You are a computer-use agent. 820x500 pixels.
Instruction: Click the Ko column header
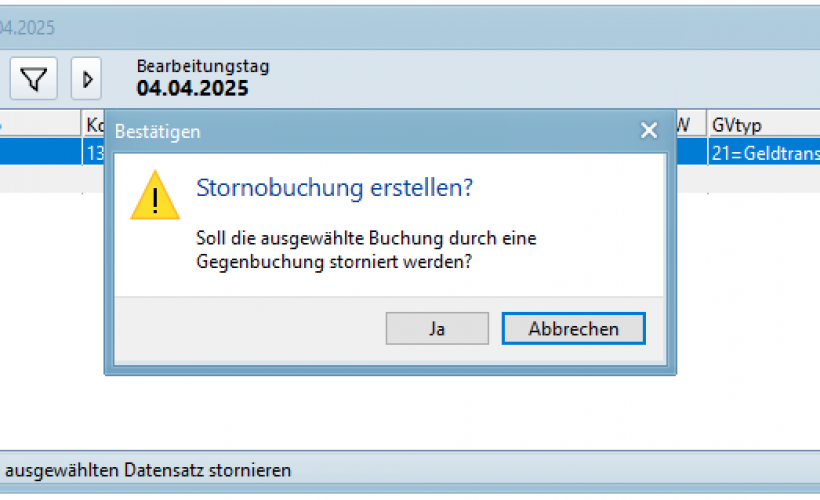[x=94, y=124]
